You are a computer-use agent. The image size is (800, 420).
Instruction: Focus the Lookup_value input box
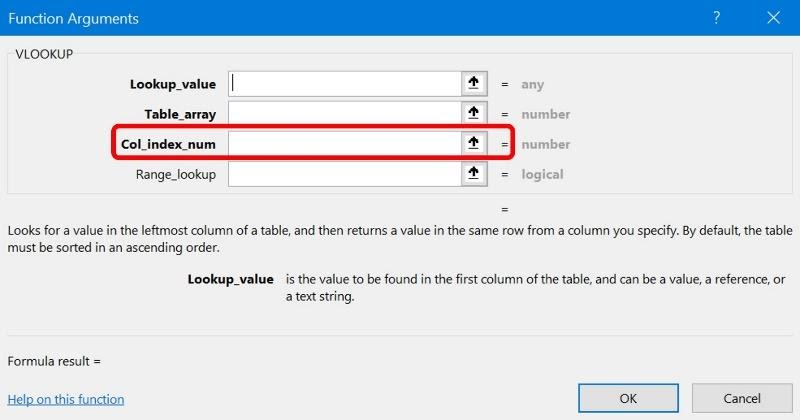pyautogui.click(x=344, y=84)
